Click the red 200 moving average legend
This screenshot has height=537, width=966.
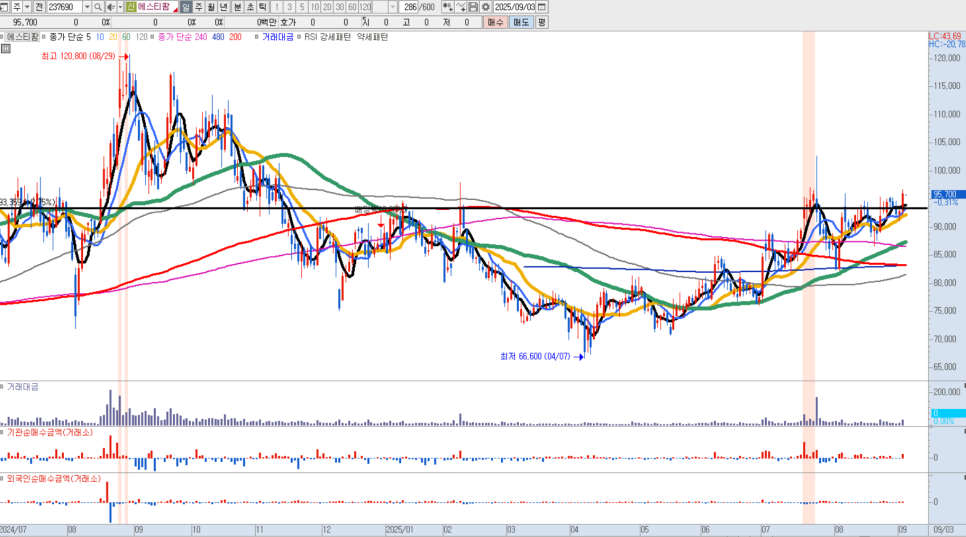pos(235,37)
